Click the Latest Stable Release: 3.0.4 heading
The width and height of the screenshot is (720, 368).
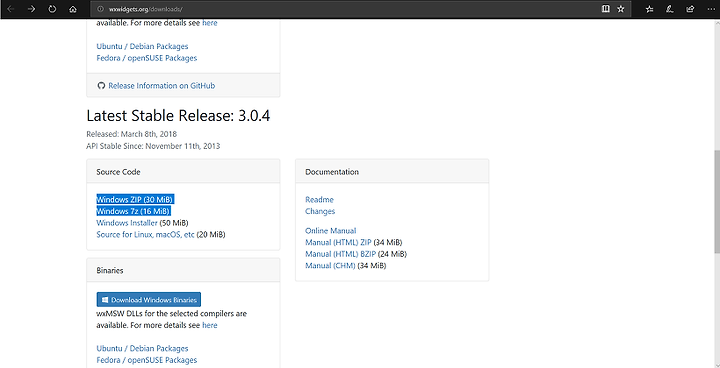pos(178,116)
